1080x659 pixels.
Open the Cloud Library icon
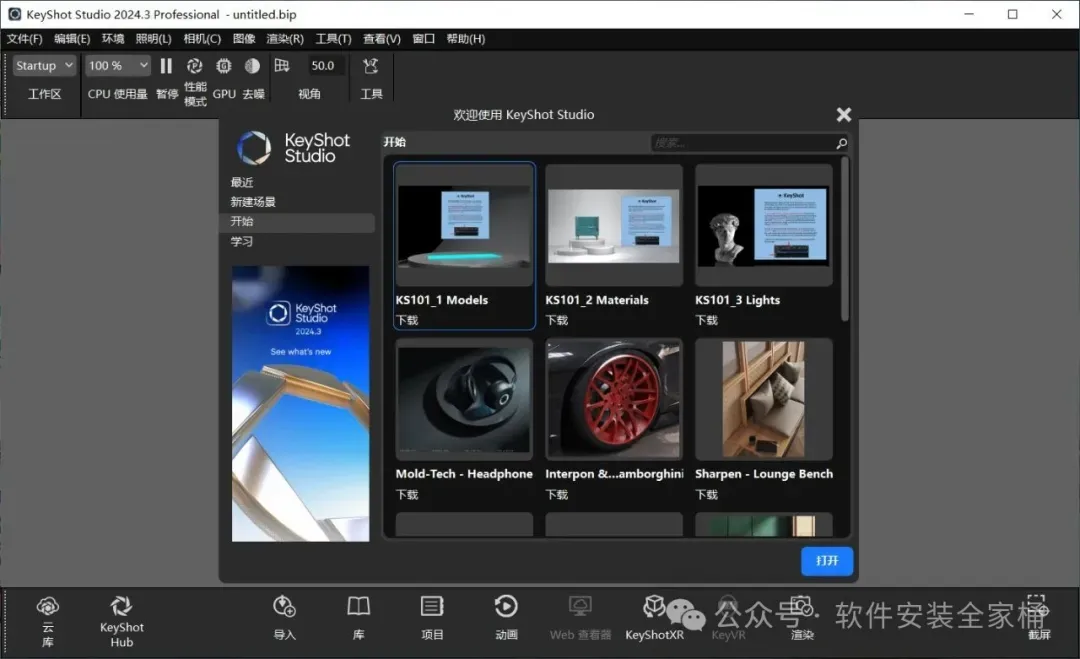click(x=48, y=607)
